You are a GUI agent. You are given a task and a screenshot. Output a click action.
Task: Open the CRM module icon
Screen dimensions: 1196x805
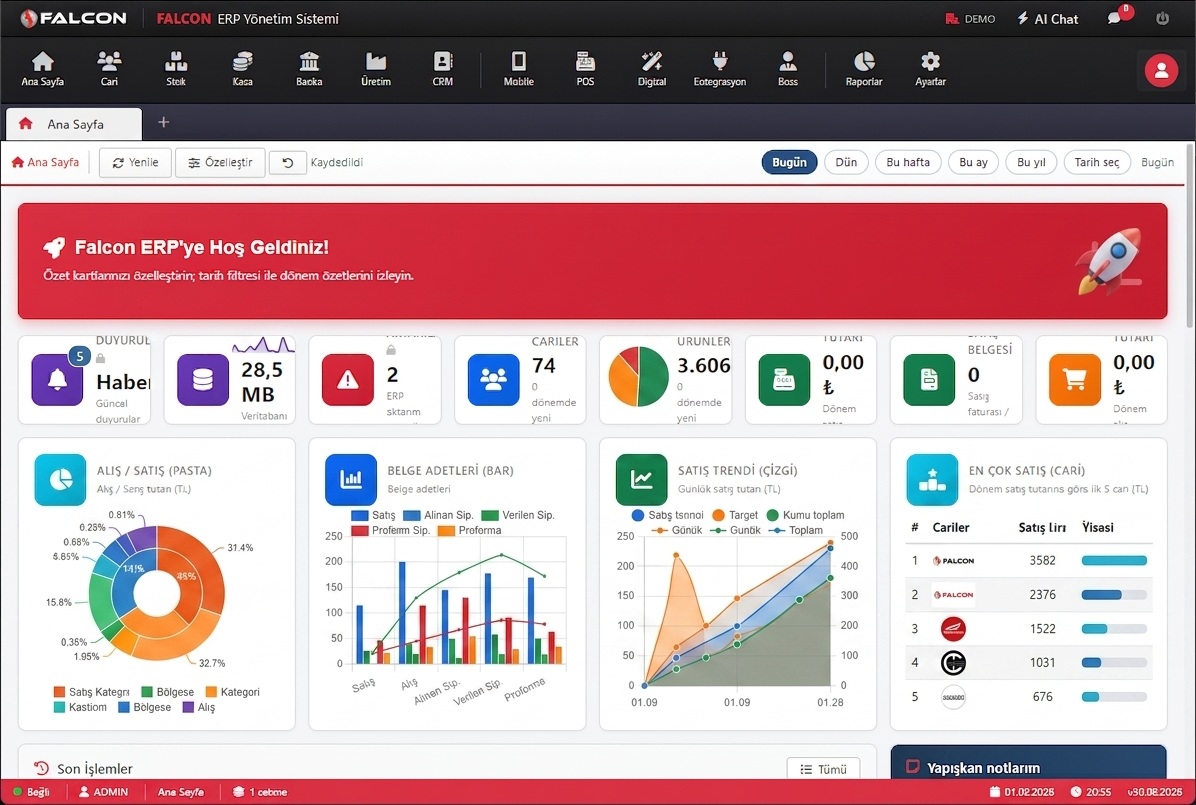point(442,69)
